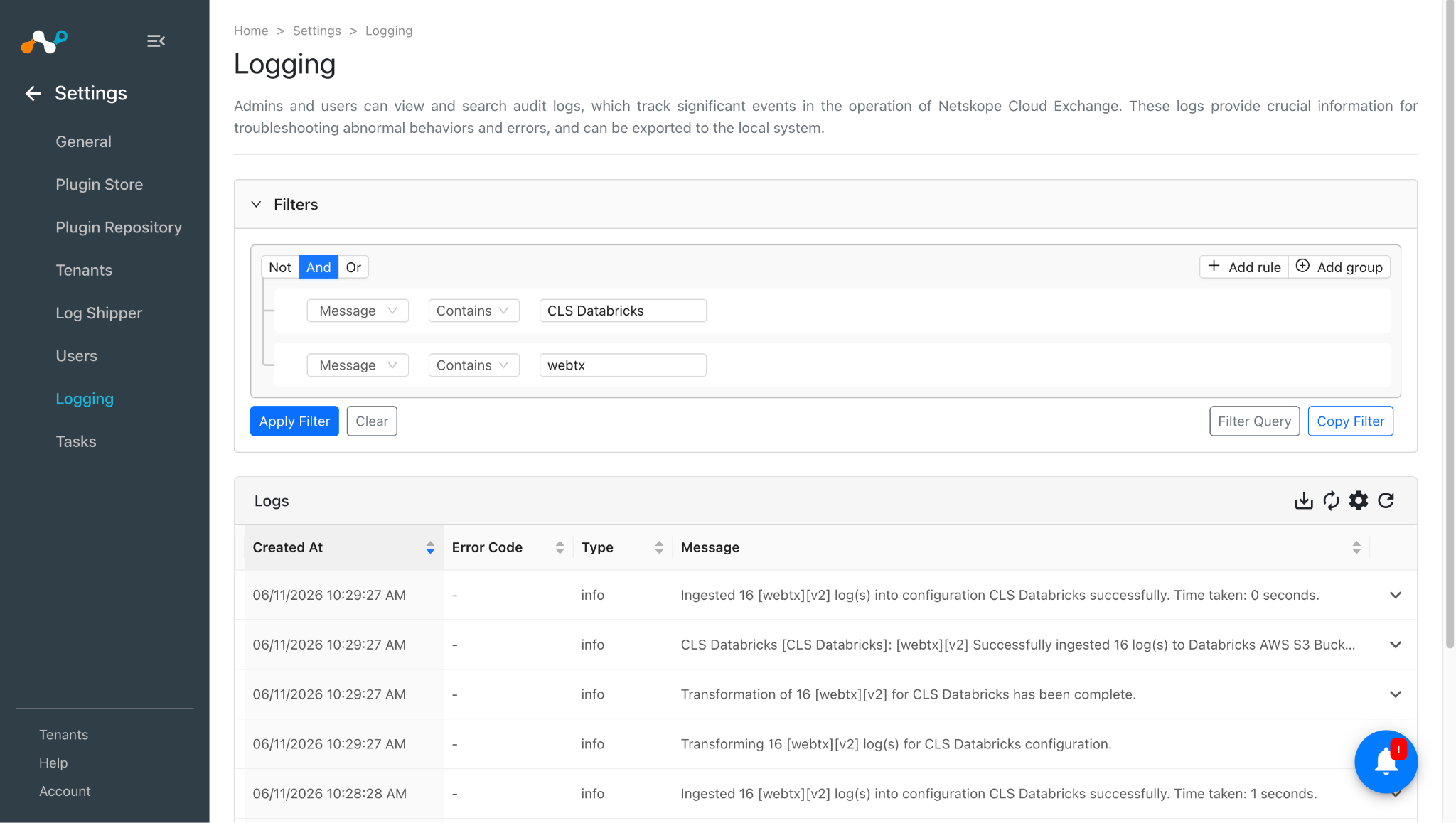Viewport: 1456px width, 823px height.
Task: Open the Contains operator dropdown for the CLS Databricks rule
Action: 473,311
